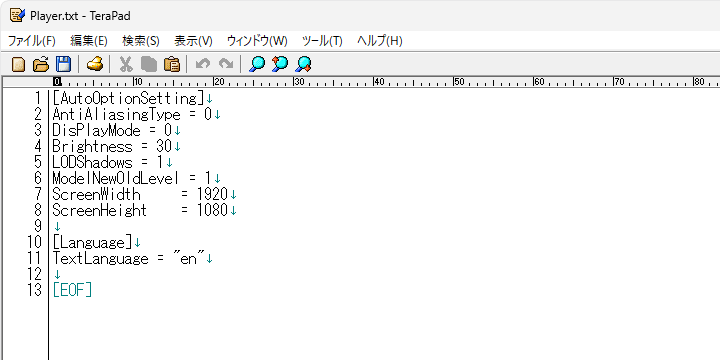Click the AntiAliasingType = 0 line
720x360 pixels.
[x=132, y=115]
